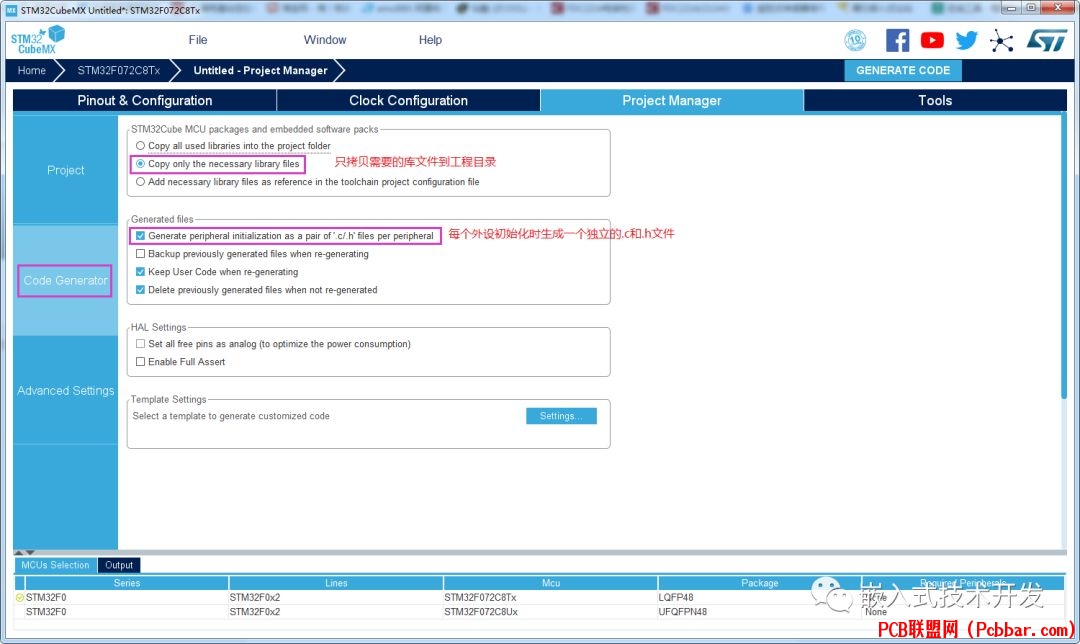Switch to MCUs Selection bottom tab
The height and width of the screenshot is (644, 1080).
pos(55,565)
